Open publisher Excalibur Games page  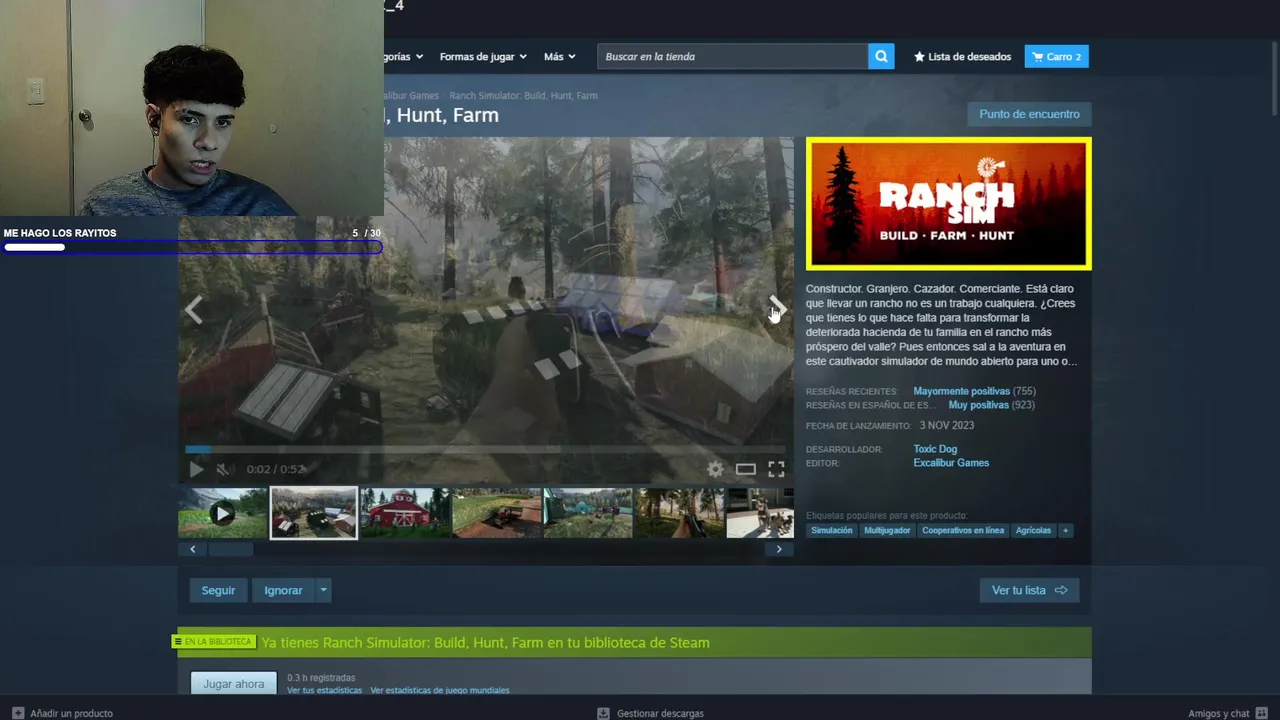click(951, 463)
